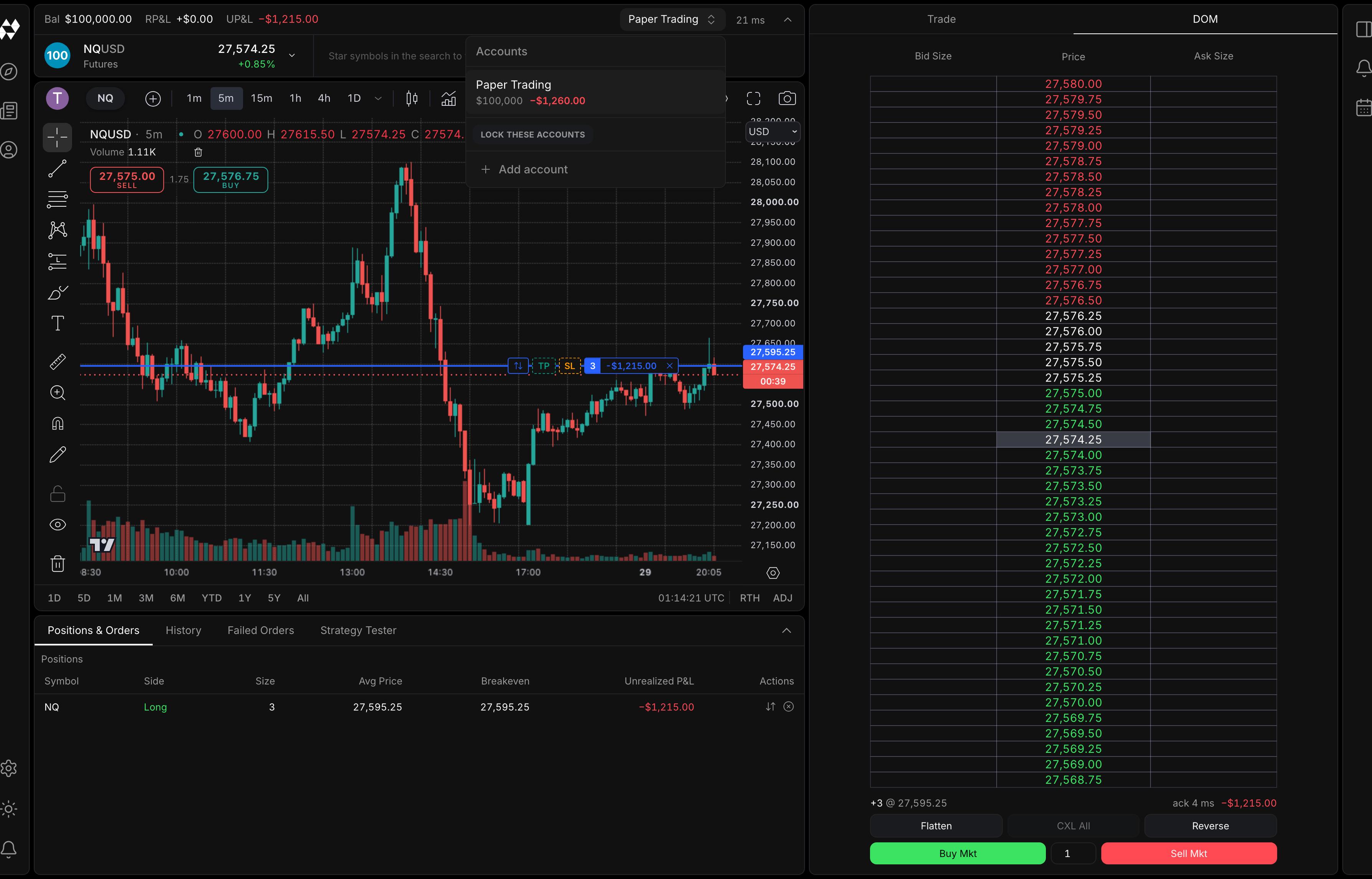Choose the ruler measure tool
Image resolution: width=1372 pixels, height=879 pixels.
(57, 361)
